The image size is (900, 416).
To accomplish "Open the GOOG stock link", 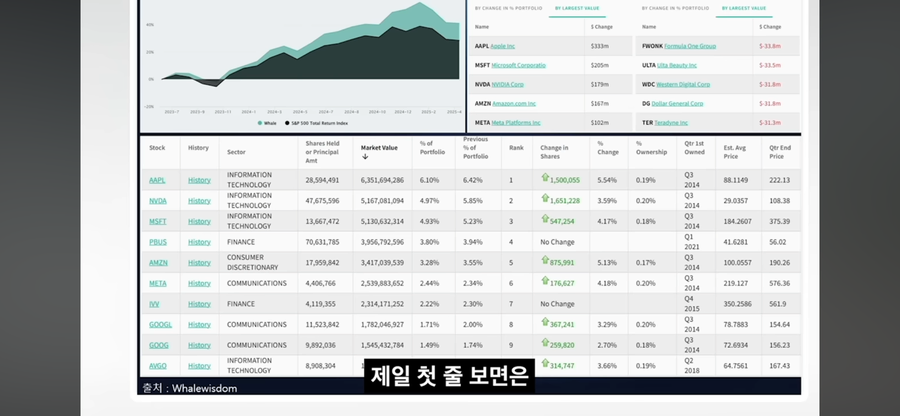I will pos(158,345).
